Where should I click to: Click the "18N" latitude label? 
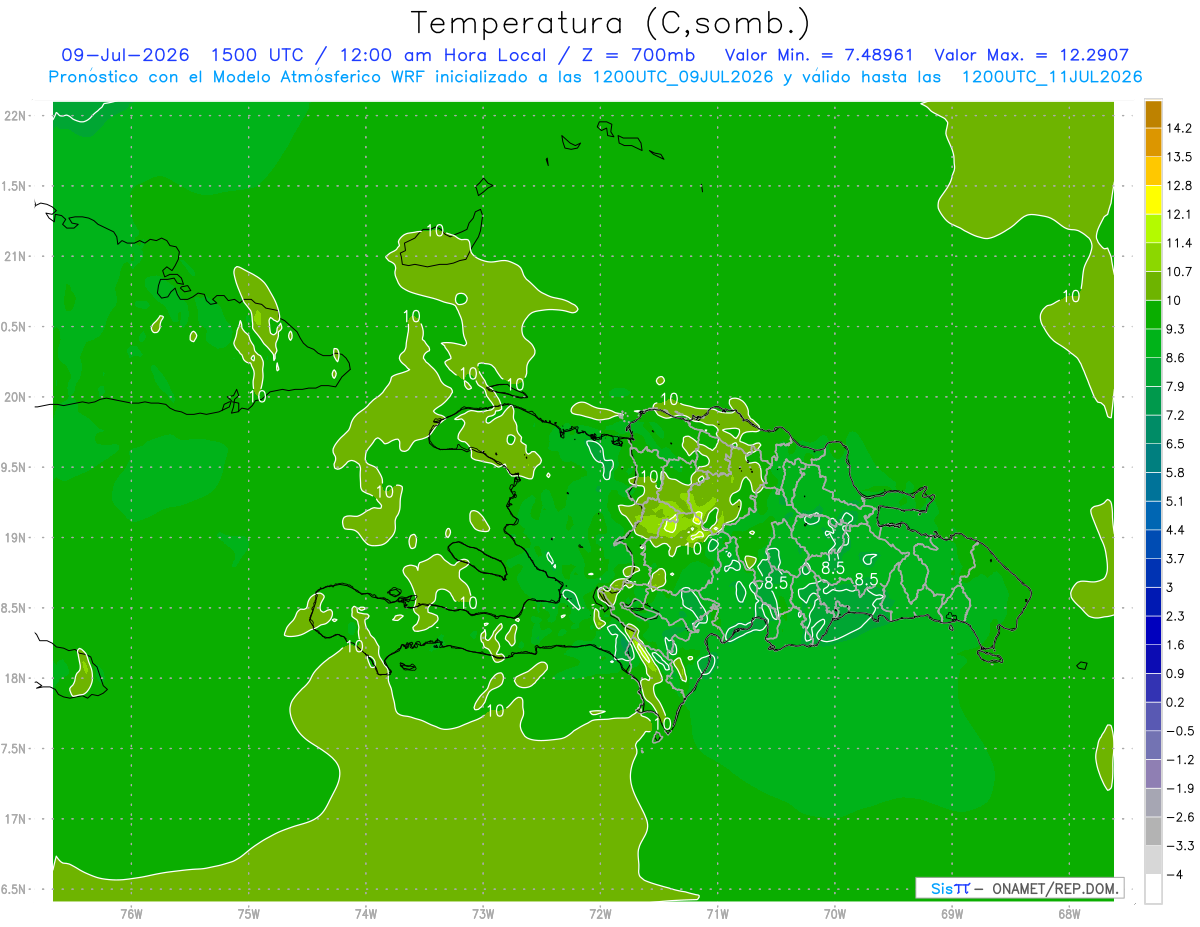(16, 679)
